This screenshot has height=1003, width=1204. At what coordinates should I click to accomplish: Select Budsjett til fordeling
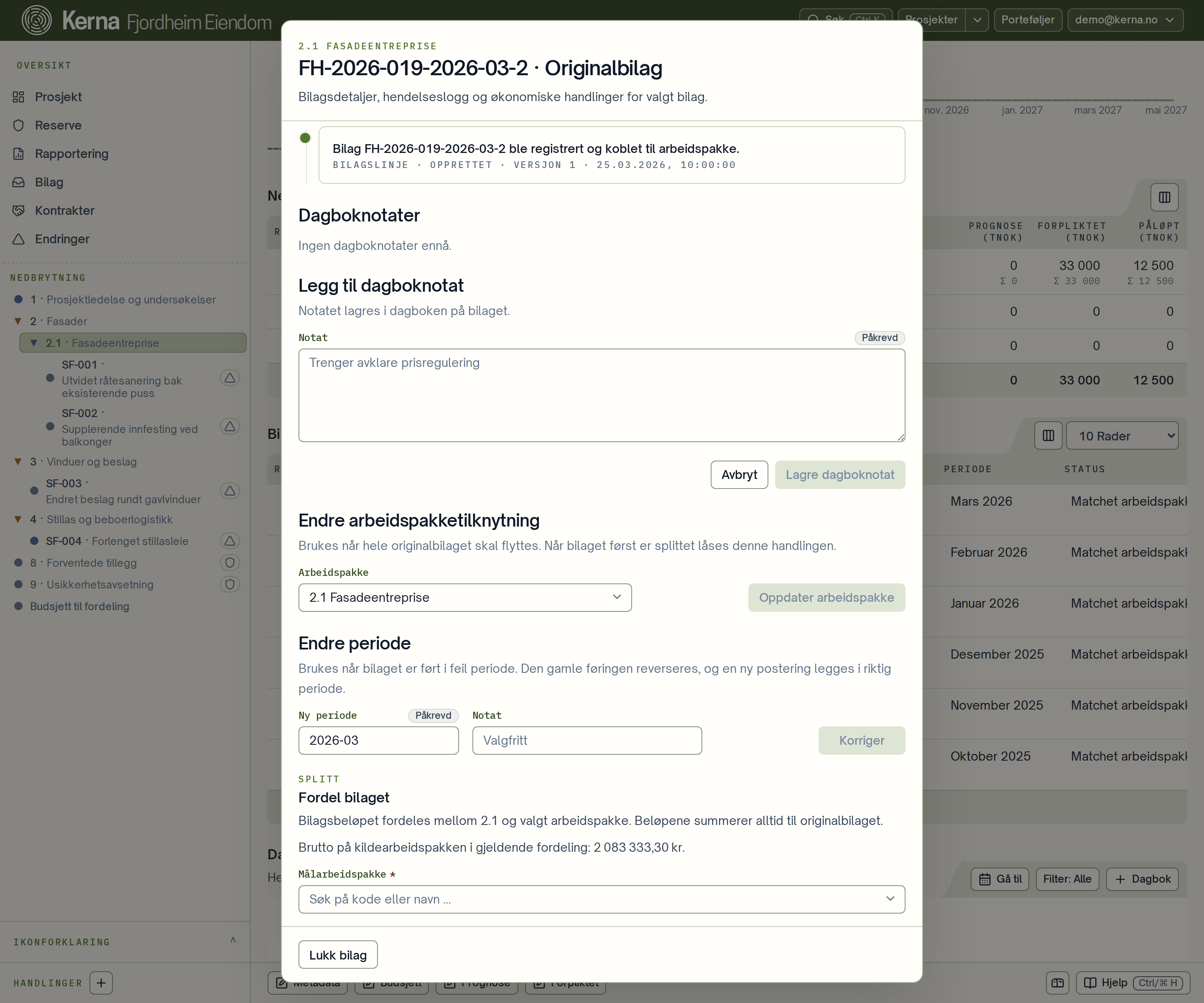pyautogui.click(x=79, y=606)
